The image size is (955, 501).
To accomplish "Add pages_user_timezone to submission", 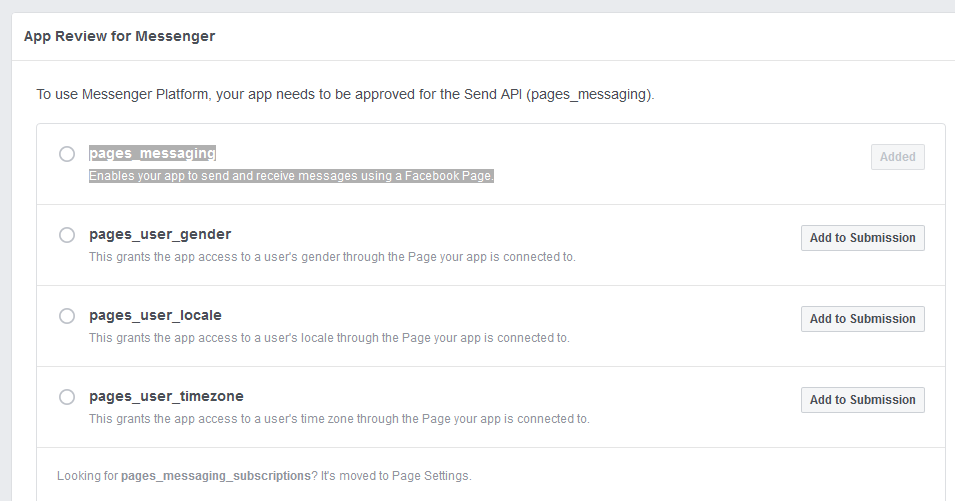I will (862, 400).
